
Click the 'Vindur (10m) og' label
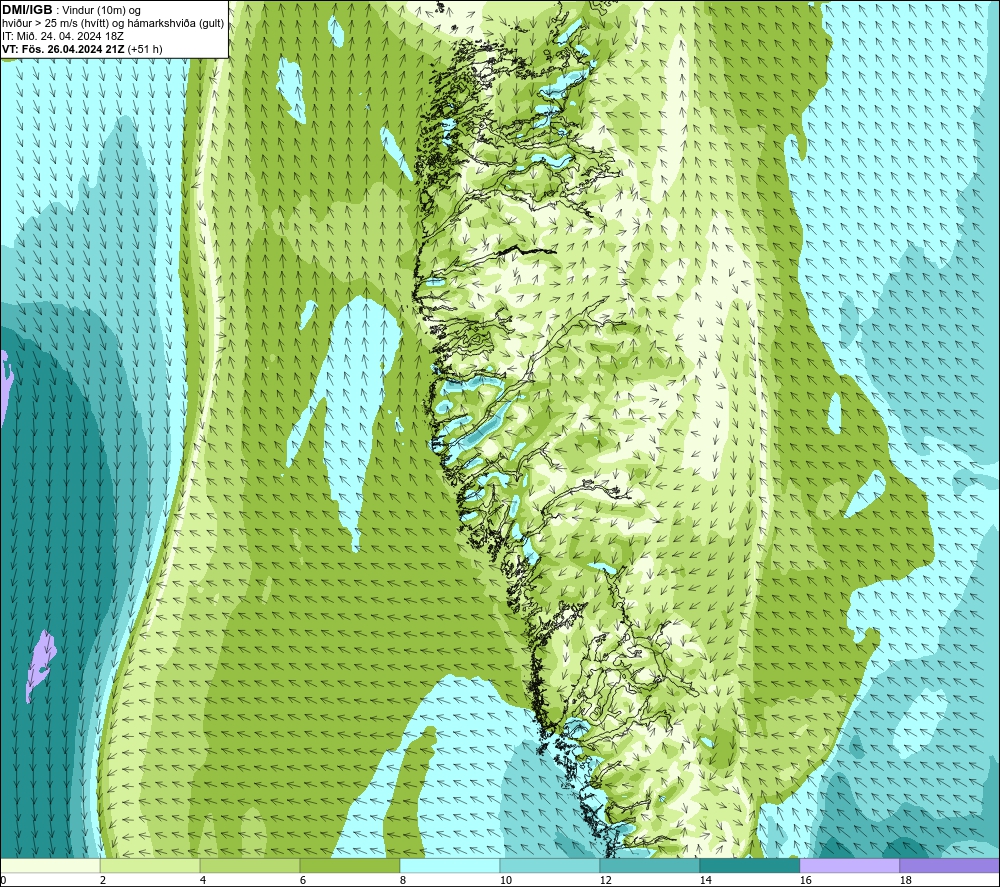(101, 11)
